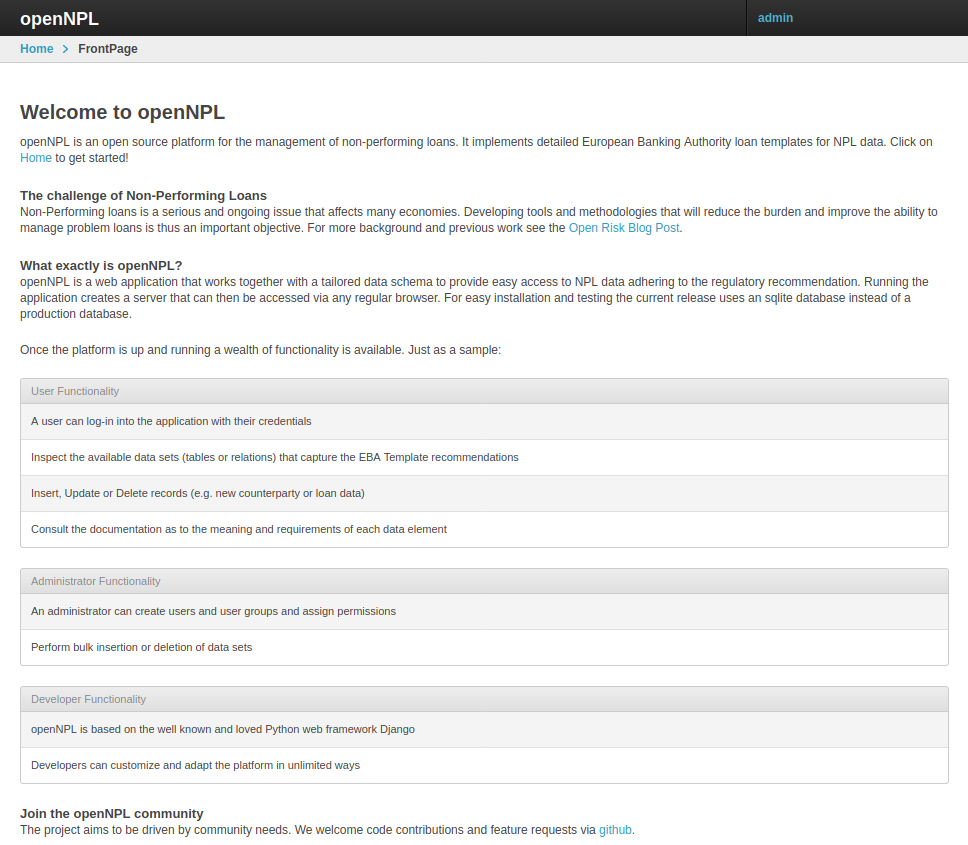Click the openNPL brand in the navbar
This screenshot has height=845, width=968.
(60, 18)
